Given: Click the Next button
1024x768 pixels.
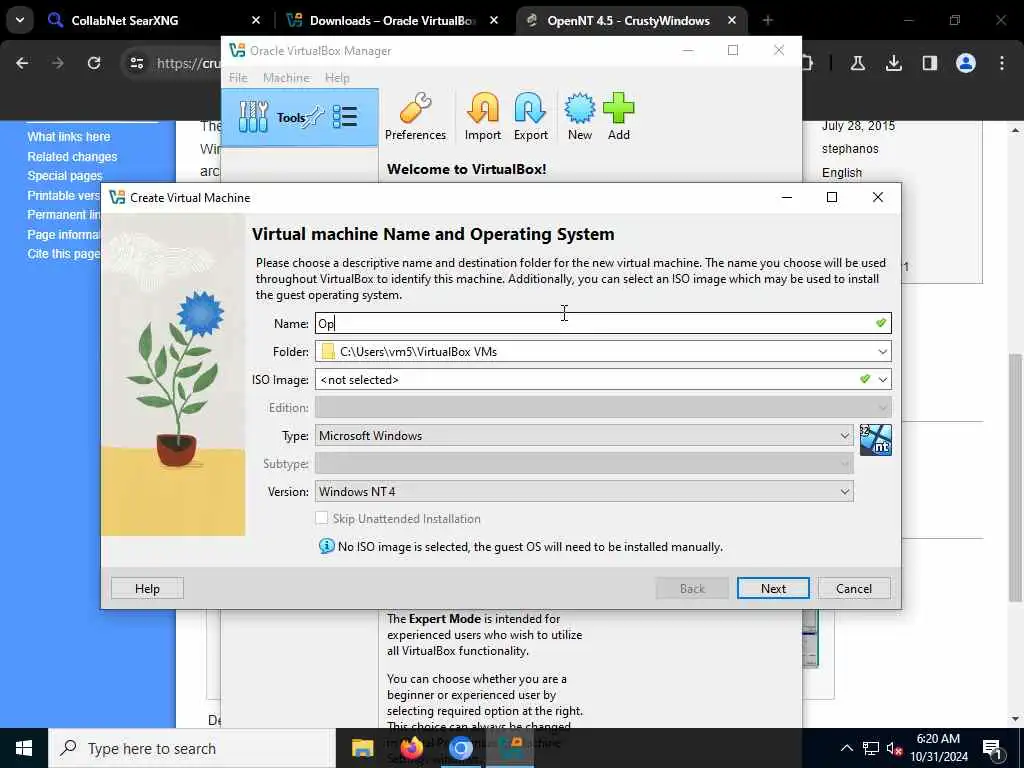Looking at the screenshot, I should [x=773, y=588].
